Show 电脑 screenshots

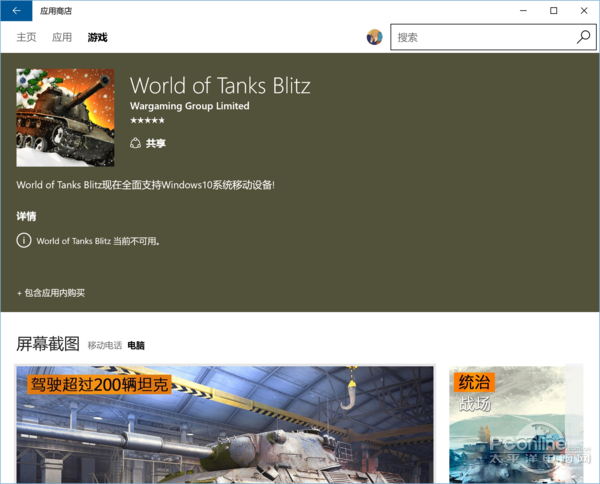tap(136, 345)
